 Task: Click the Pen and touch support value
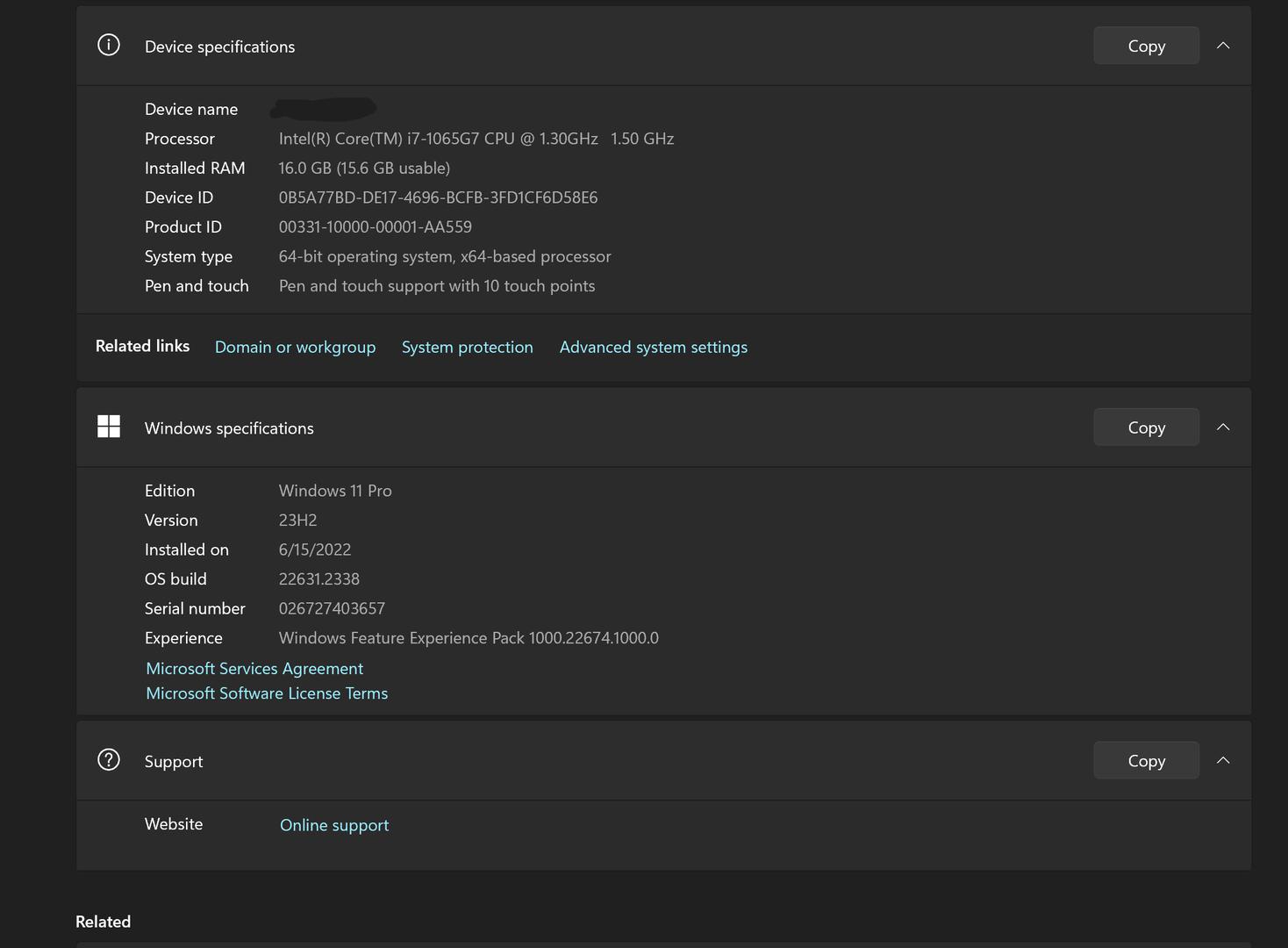(437, 286)
